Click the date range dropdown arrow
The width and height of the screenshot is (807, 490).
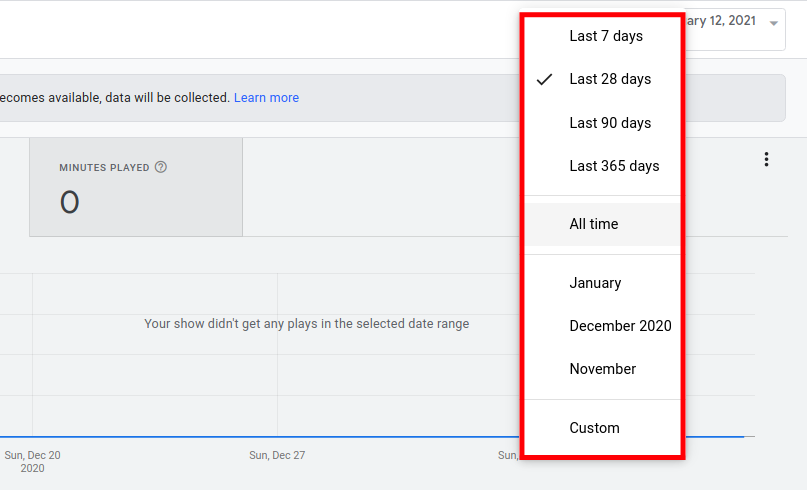(x=773, y=23)
